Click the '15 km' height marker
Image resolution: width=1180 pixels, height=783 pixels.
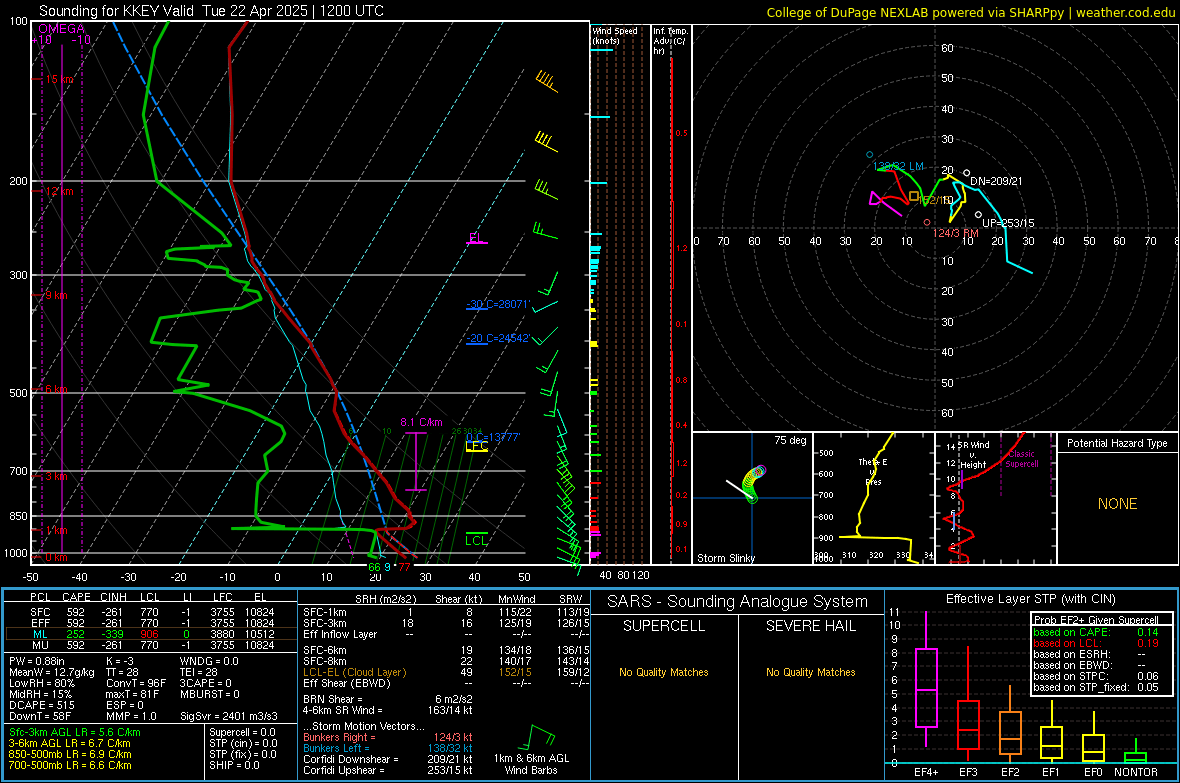point(59,79)
